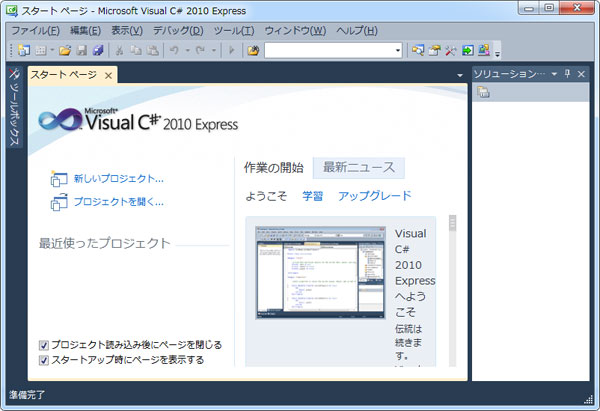Click the Save floppy disk icon
Image resolution: width=600 pixels, height=411 pixels.
point(82,50)
